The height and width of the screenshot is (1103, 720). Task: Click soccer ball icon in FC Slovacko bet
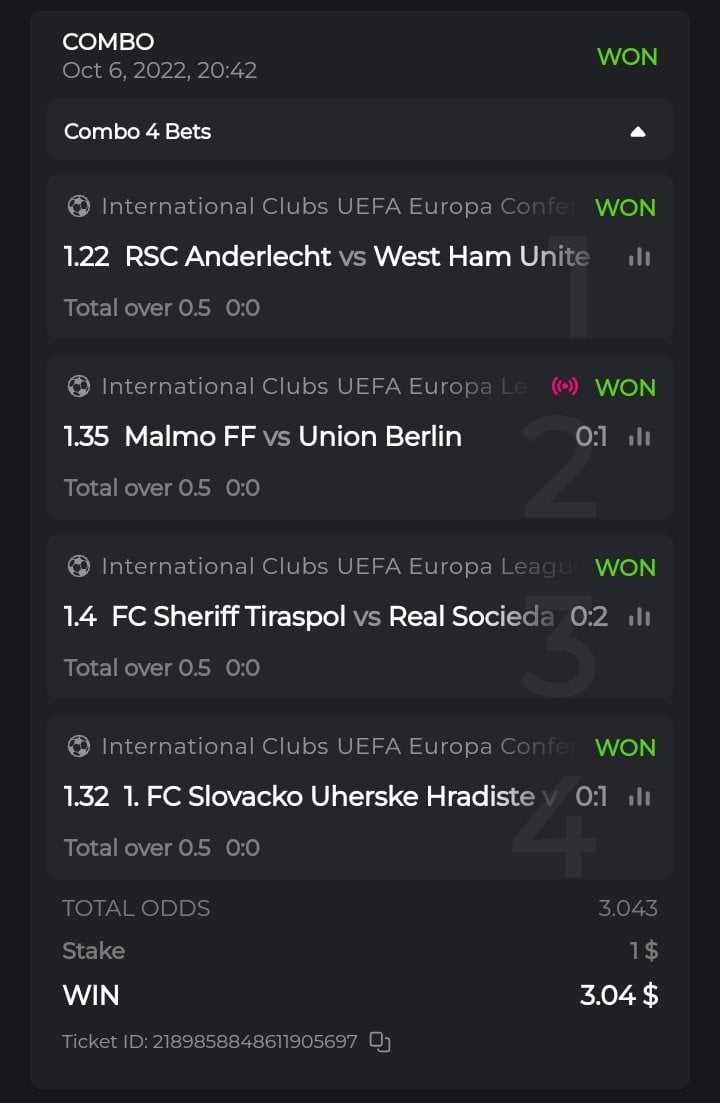click(78, 747)
